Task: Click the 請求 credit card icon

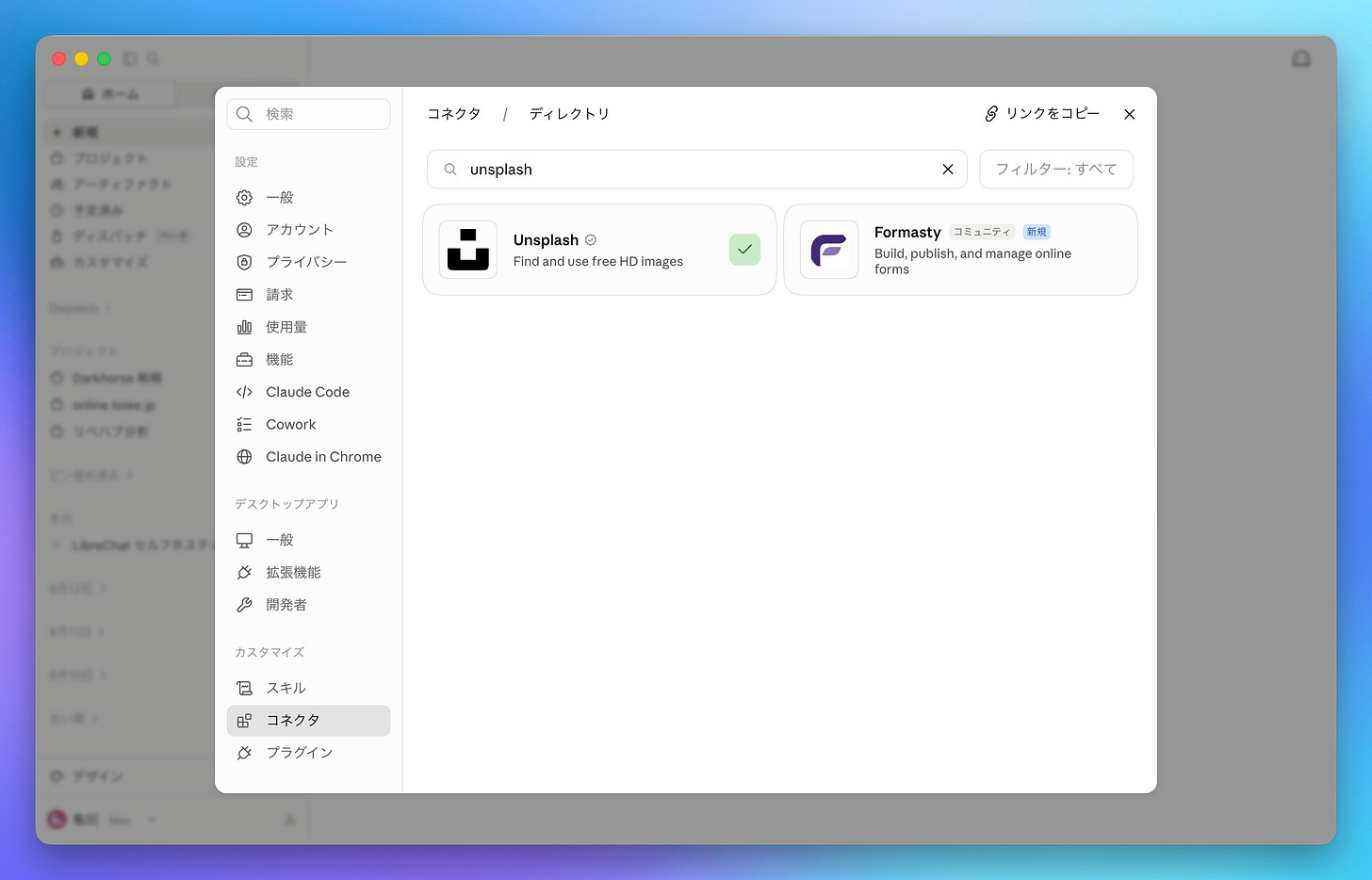Action: (x=244, y=295)
